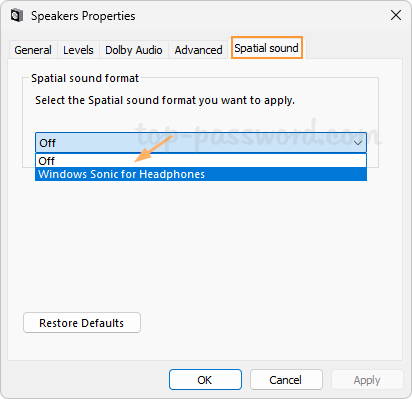Collapse the dropdown using its chevron arrow
The image size is (412, 399).
click(x=358, y=143)
